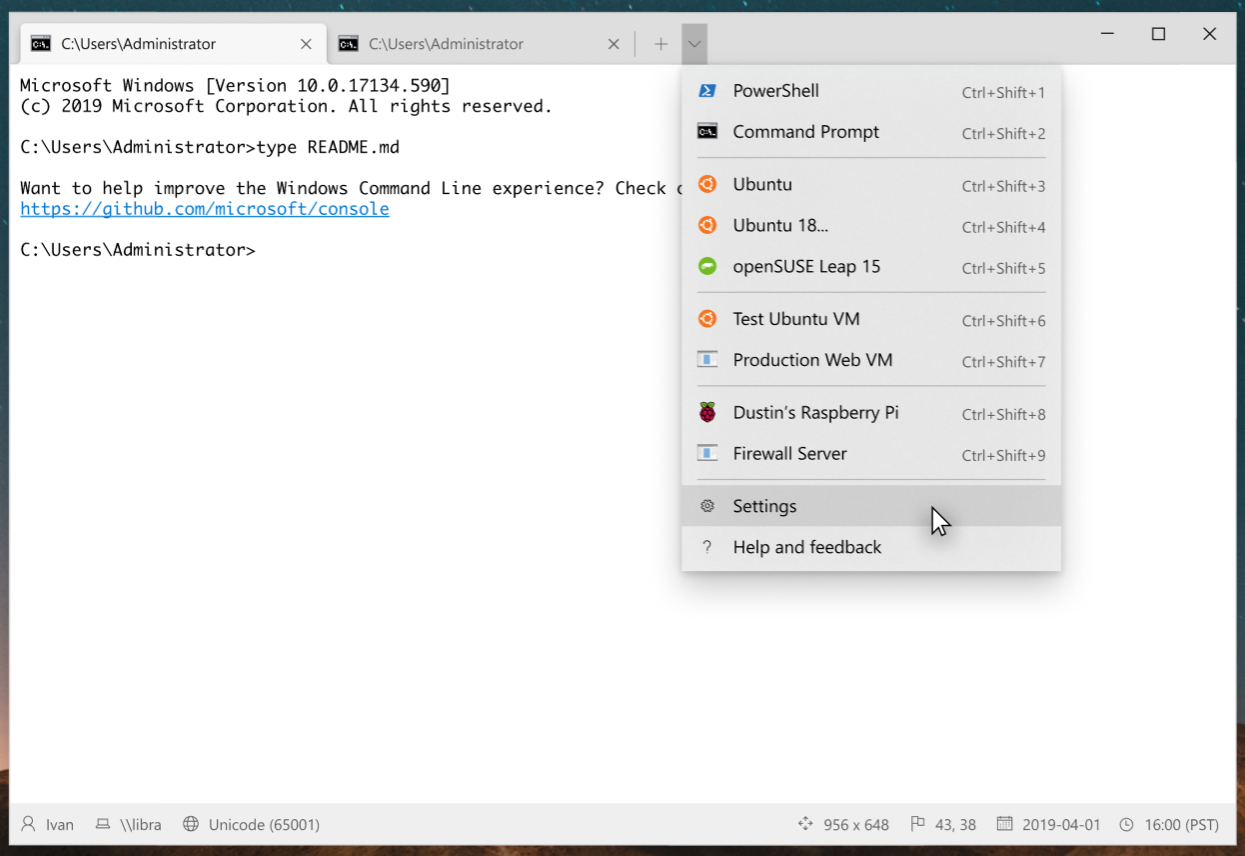Screen dimensions: 1245x856
Task: Close the second Administrator tab
Action: point(613,44)
